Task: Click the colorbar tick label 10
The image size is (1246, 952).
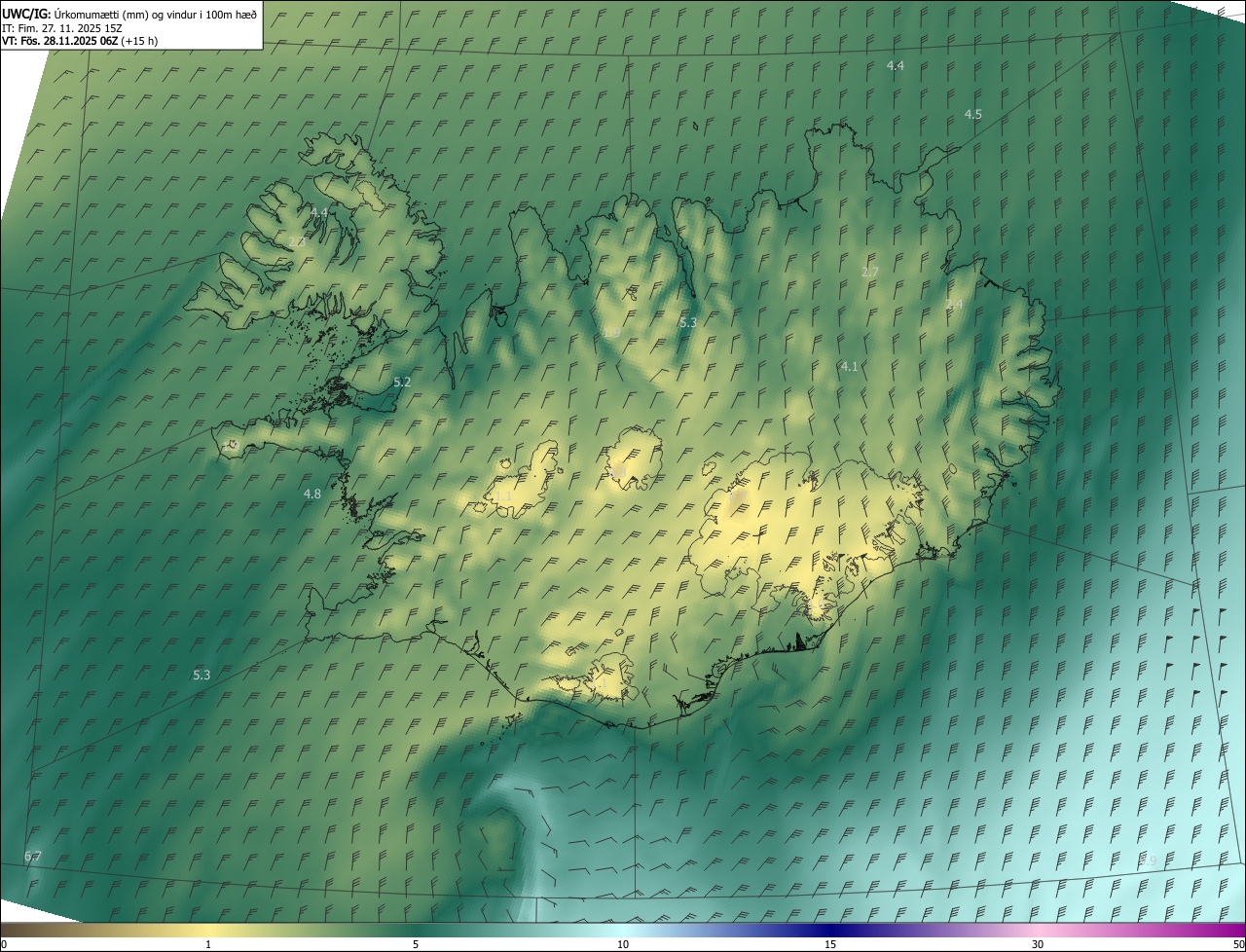Action: [x=623, y=944]
